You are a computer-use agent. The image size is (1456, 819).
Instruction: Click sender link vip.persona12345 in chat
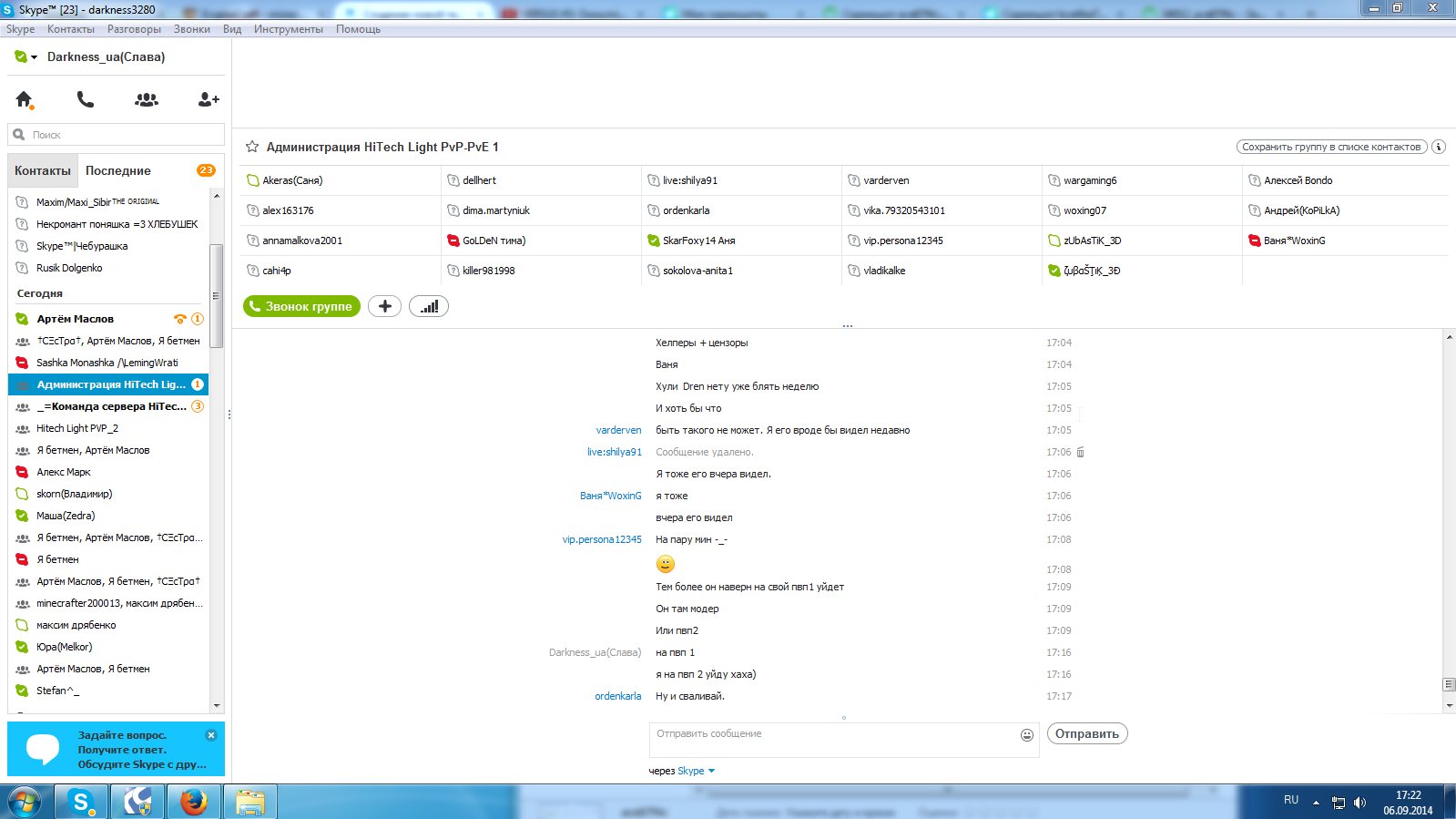tap(601, 539)
